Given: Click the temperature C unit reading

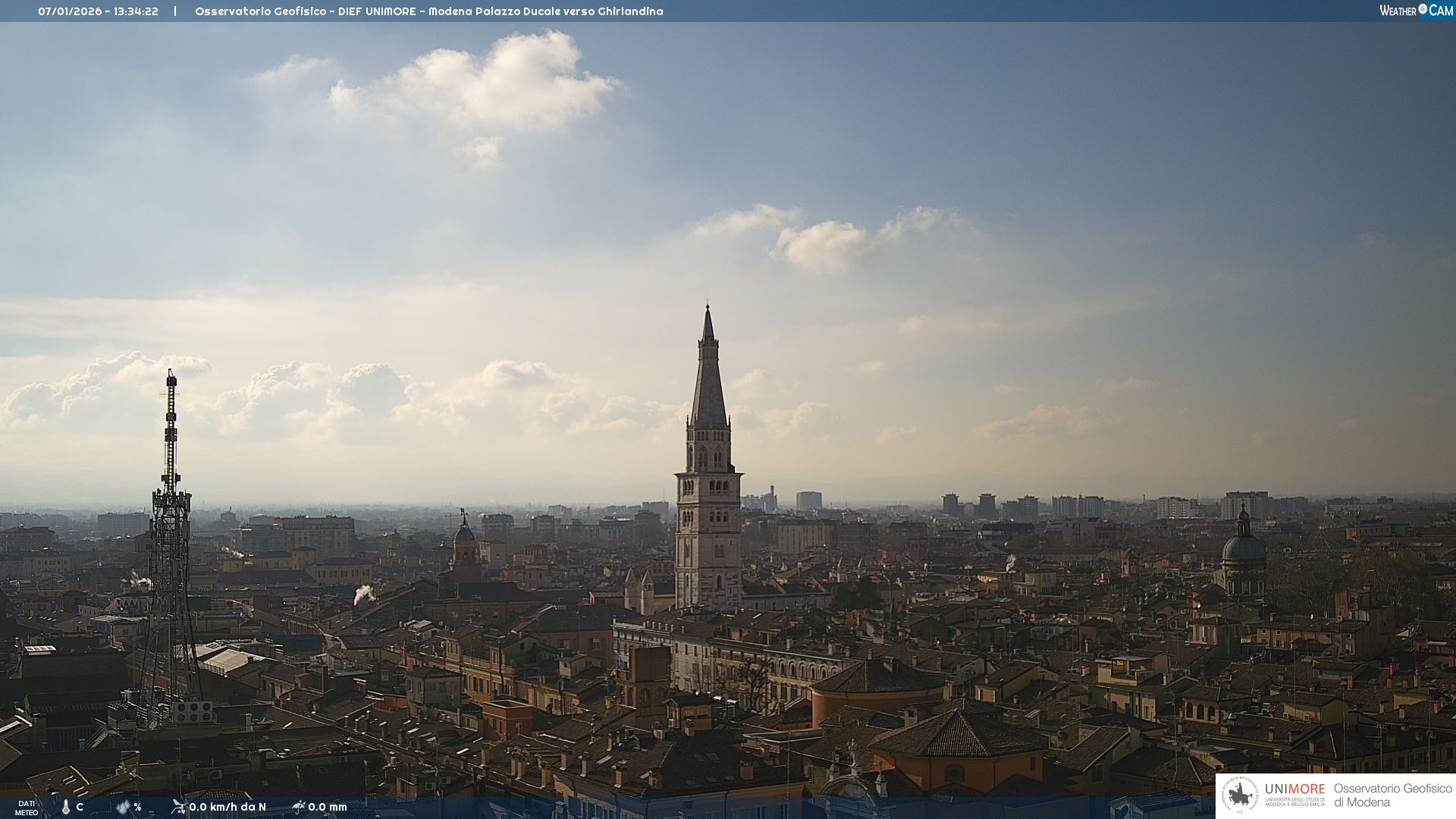Looking at the screenshot, I should click(x=80, y=807).
